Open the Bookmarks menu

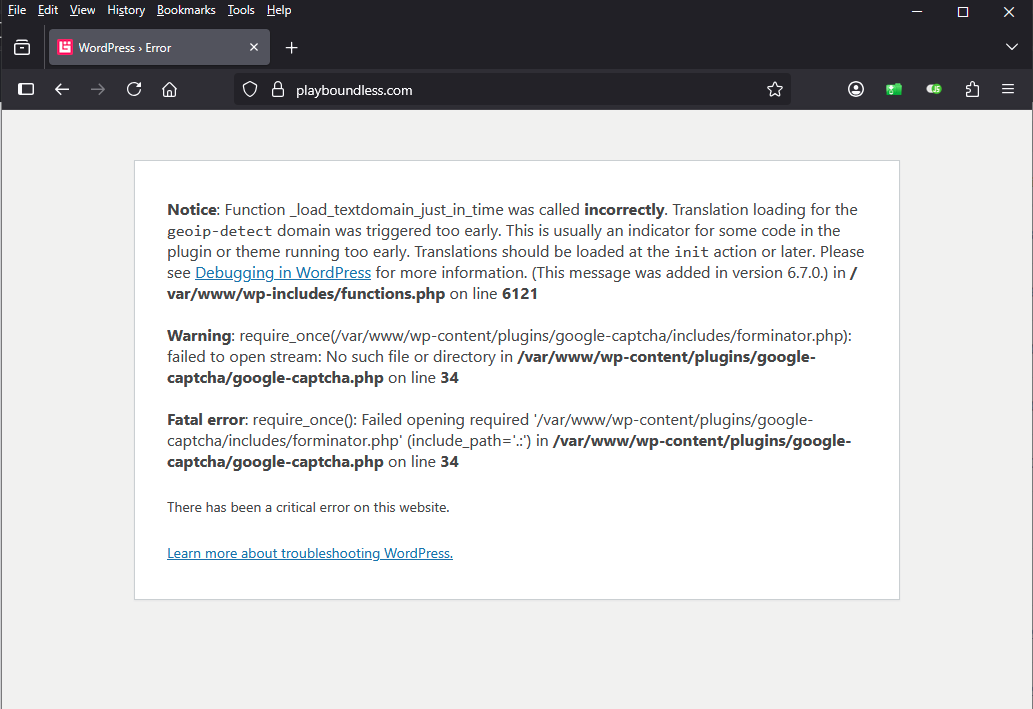click(x=186, y=10)
